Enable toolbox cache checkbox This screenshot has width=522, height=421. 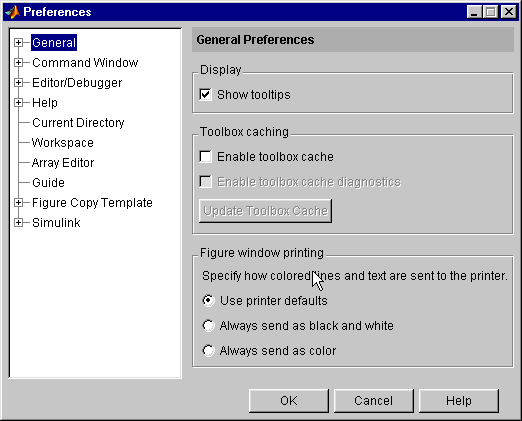coord(205,157)
